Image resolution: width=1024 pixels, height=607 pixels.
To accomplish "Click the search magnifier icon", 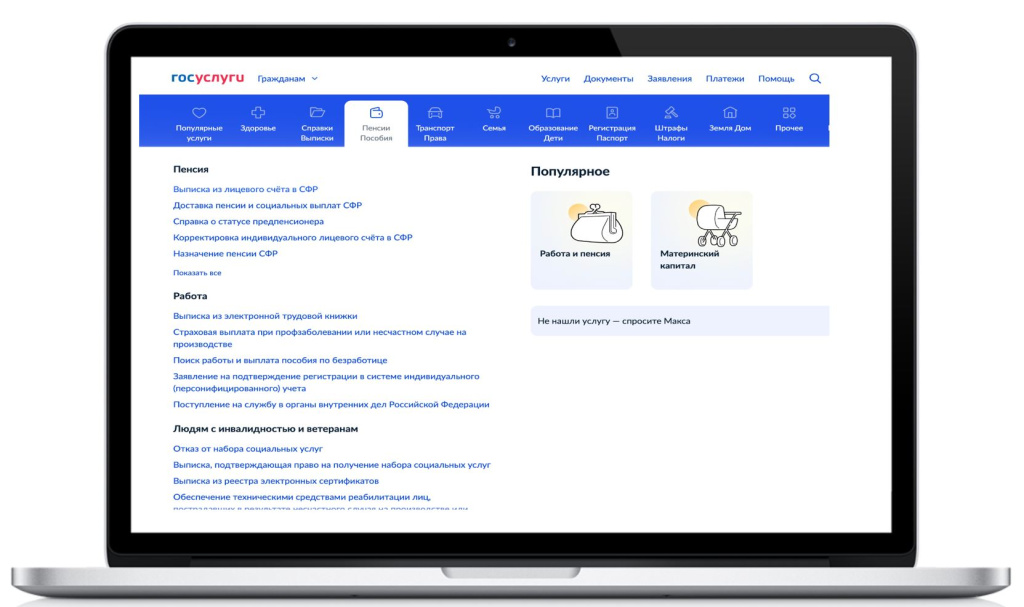I will [815, 78].
